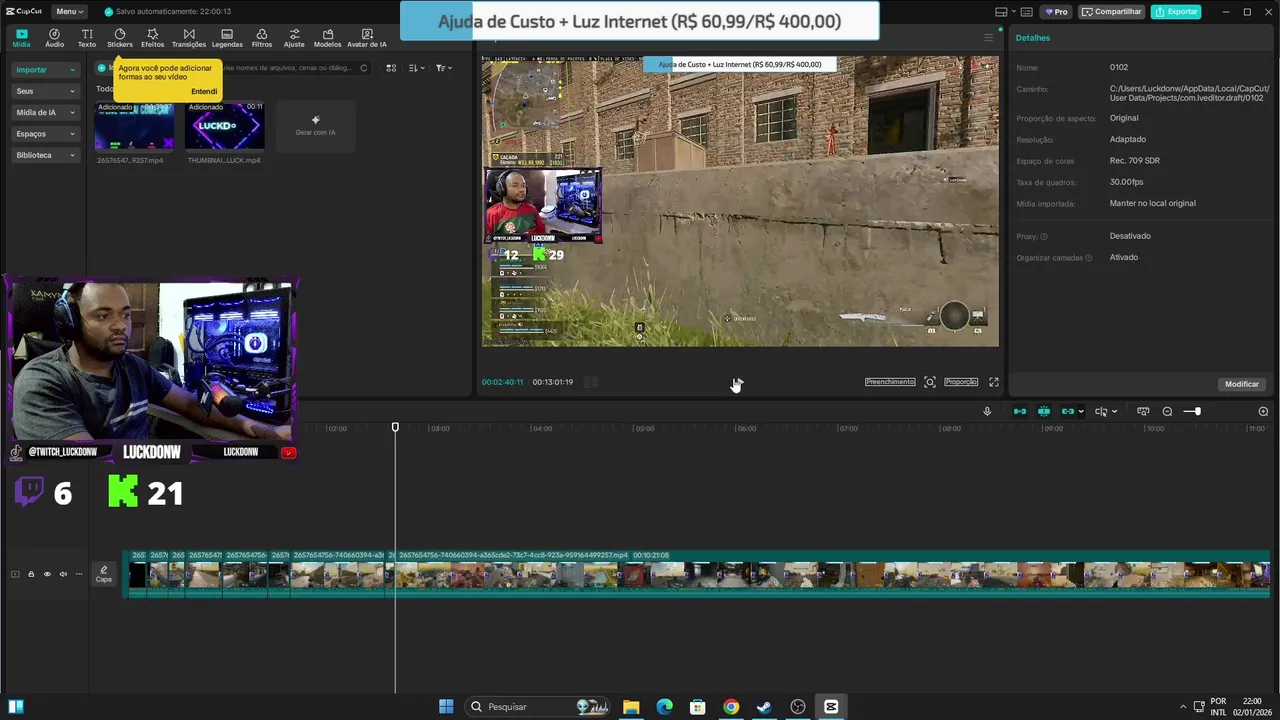Start voice-over recording with microphone icon
This screenshot has width=1280, height=720.
click(987, 411)
